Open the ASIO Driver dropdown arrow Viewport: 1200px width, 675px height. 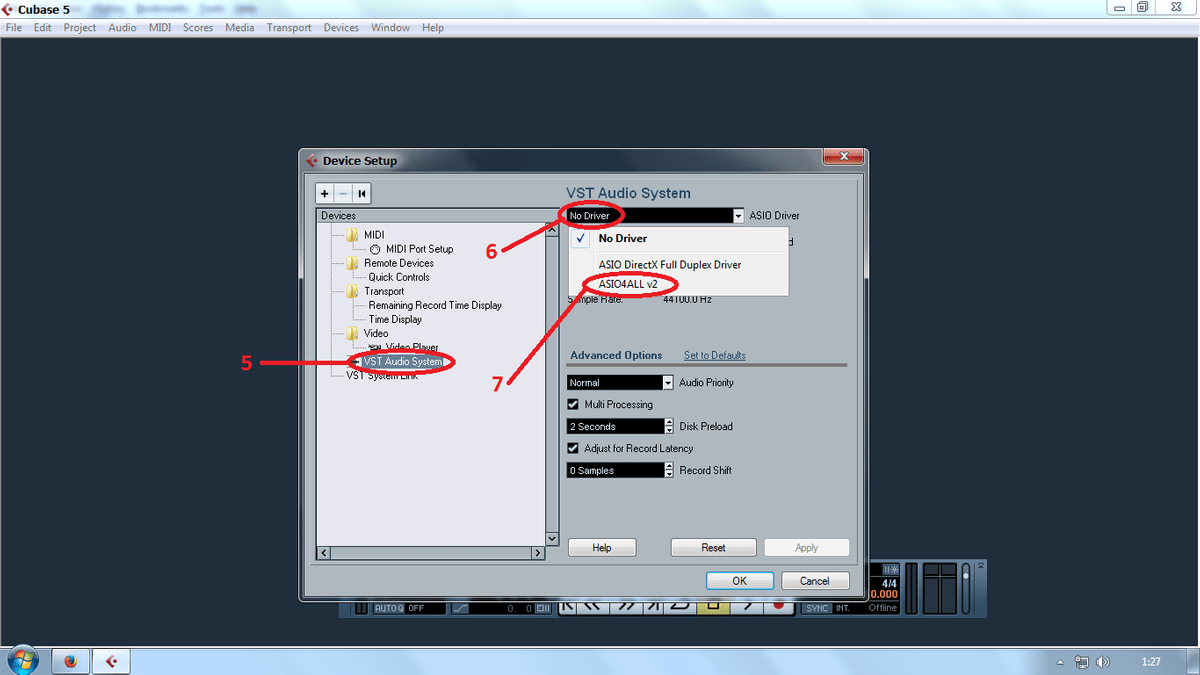click(x=738, y=216)
